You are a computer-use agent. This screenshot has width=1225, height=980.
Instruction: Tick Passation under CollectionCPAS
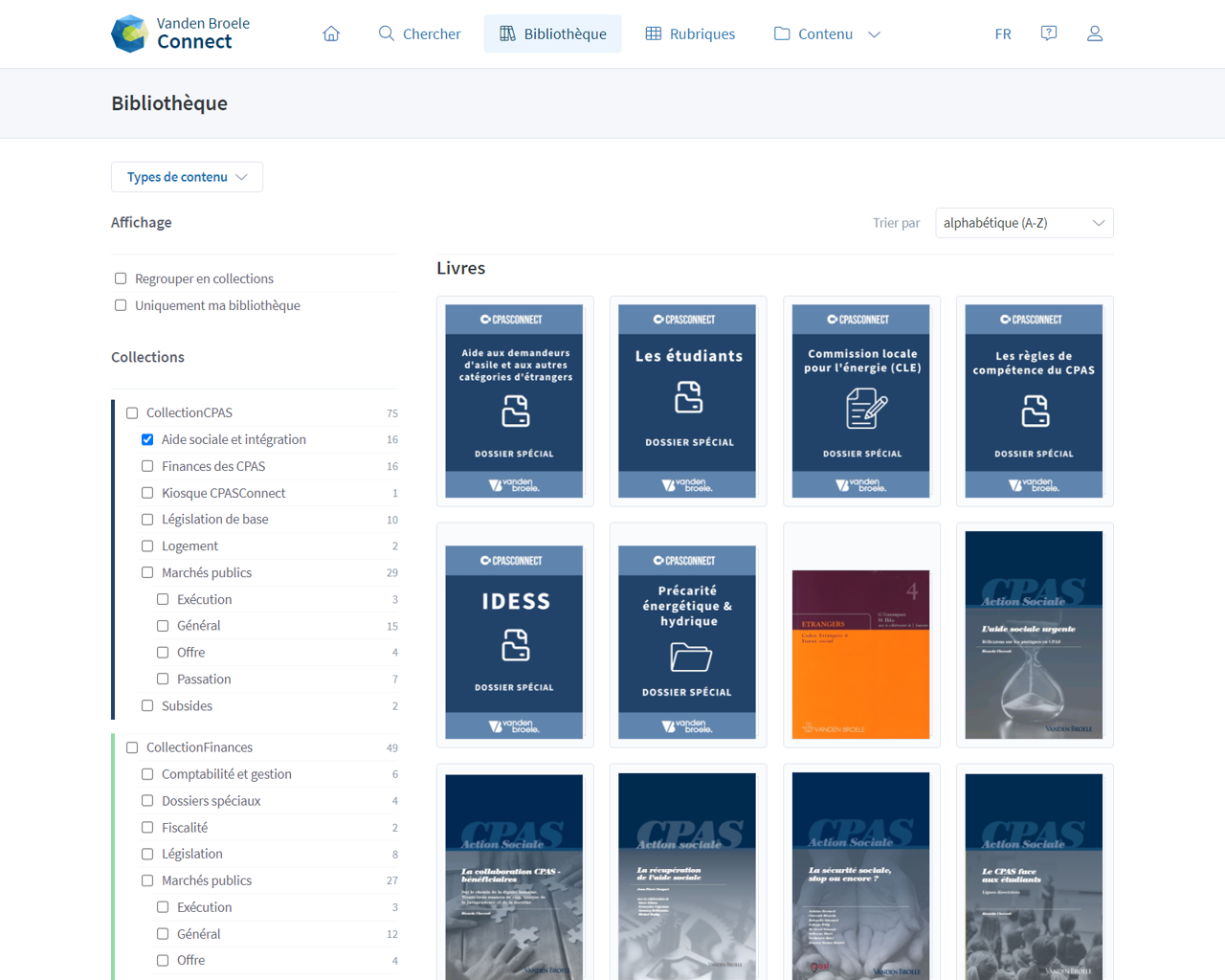(x=163, y=679)
